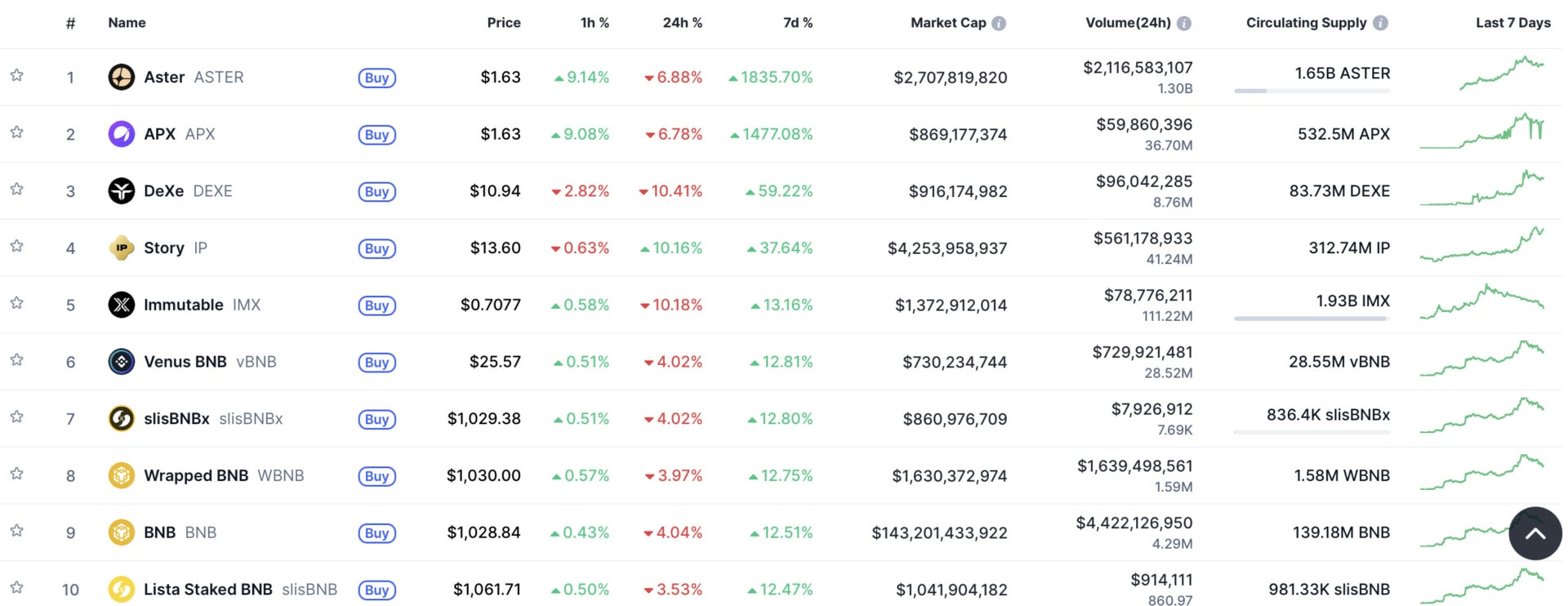Click the Immutable IMX logo icon

[122, 305]
